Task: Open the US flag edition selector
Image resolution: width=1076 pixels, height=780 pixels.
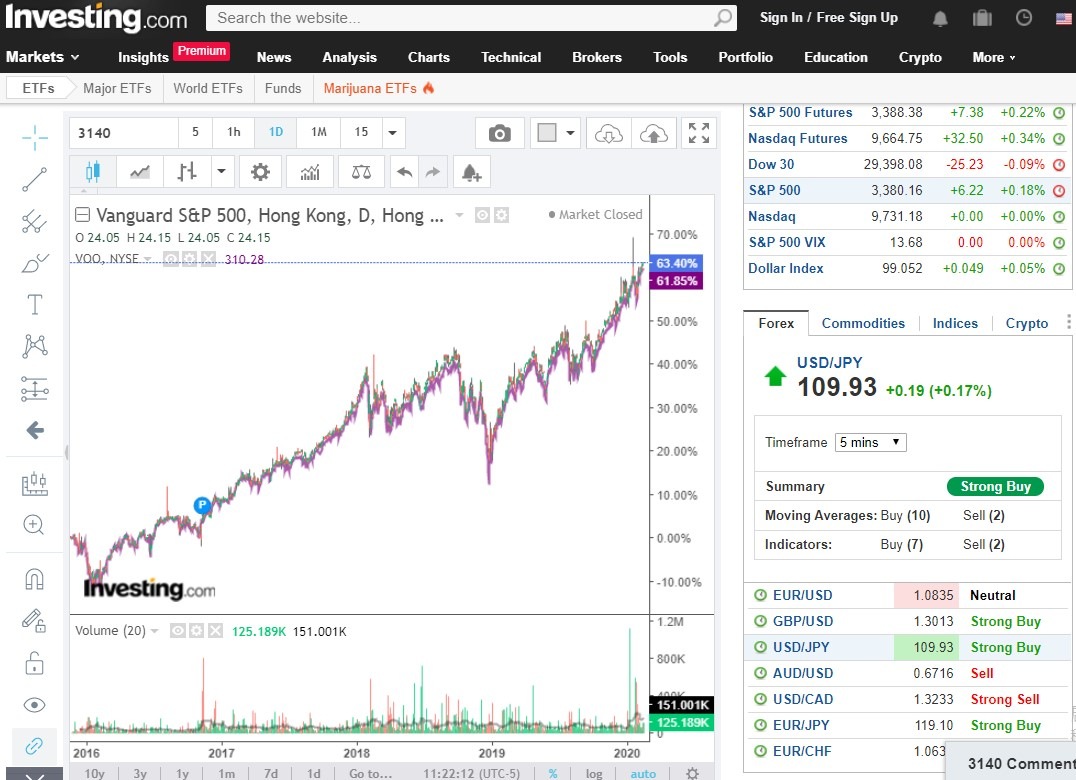Action: (x=1064, y=19)
